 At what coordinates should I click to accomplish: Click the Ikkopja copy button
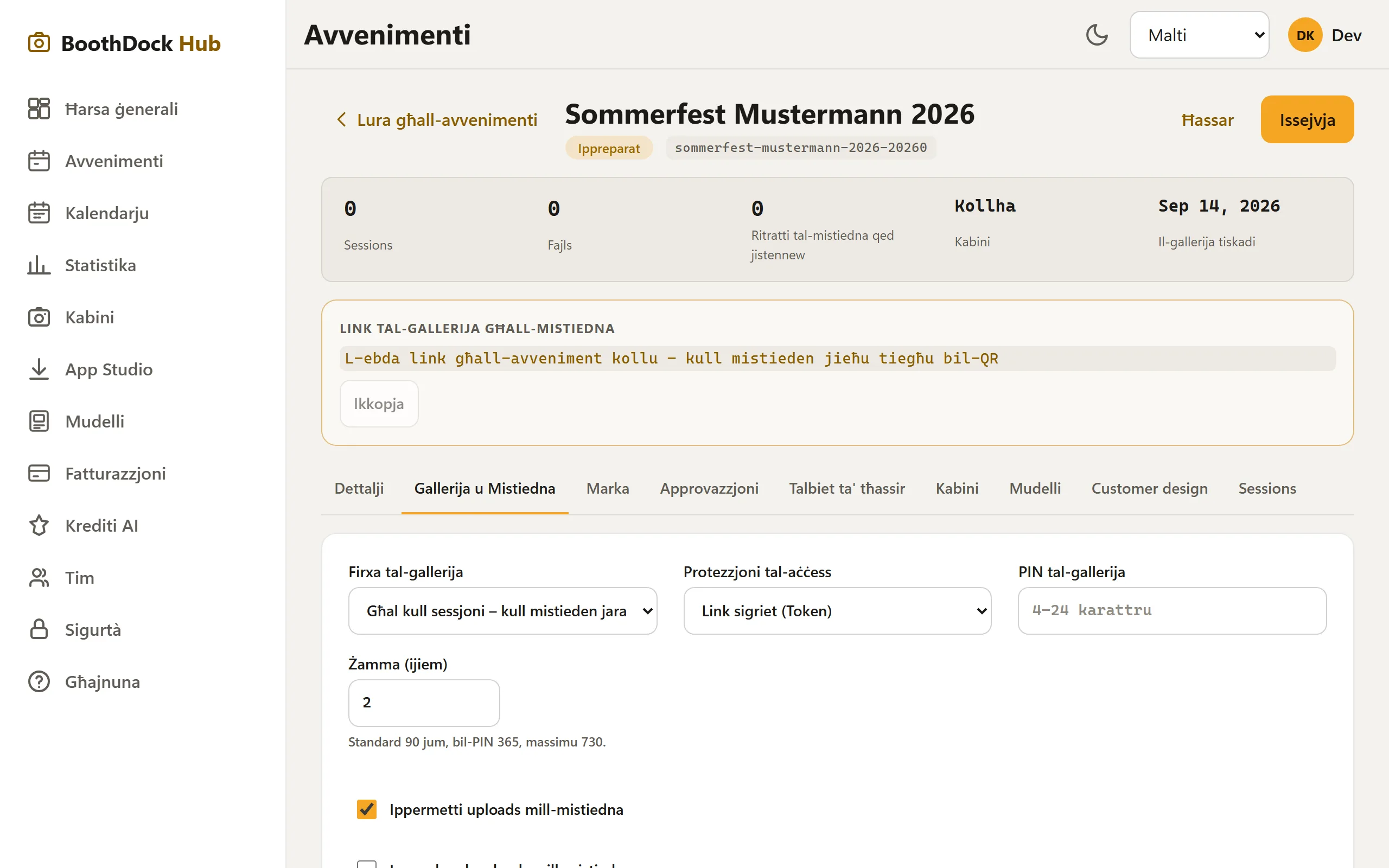click(x=379, y=404)
